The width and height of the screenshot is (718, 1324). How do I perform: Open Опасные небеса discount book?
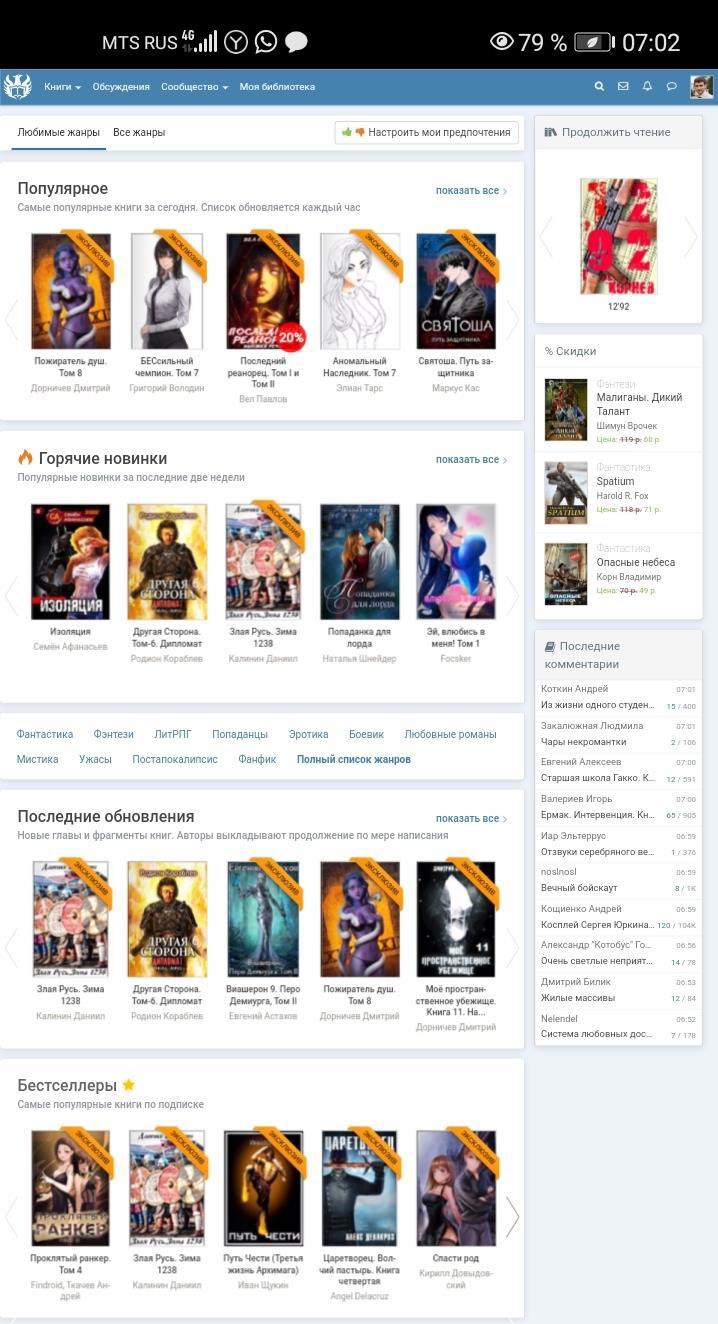tap(635, 562)
